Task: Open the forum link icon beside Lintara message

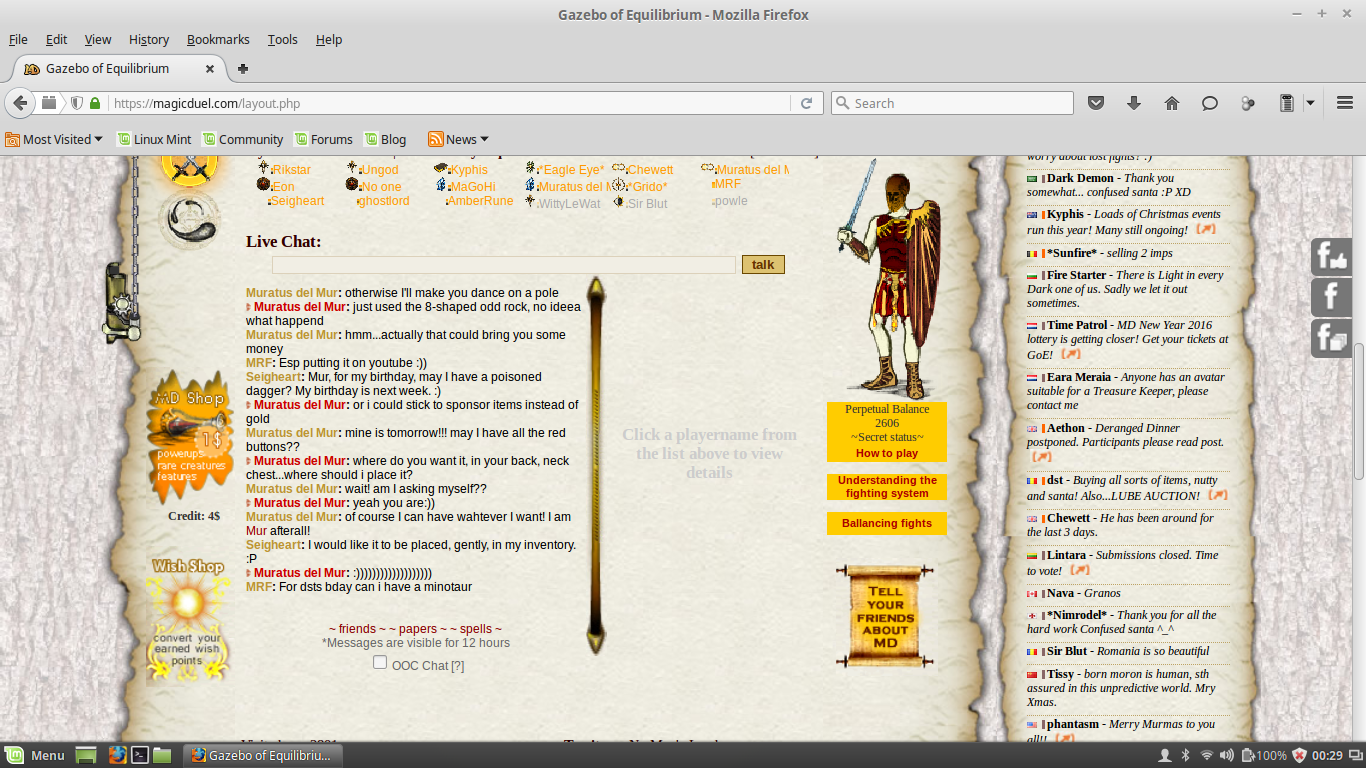Action: tap(1079, 570)
